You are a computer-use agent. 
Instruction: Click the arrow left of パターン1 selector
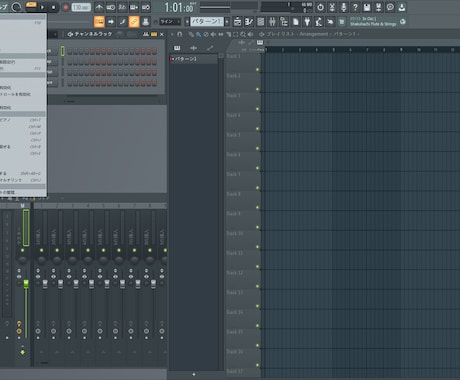(187, 22)
